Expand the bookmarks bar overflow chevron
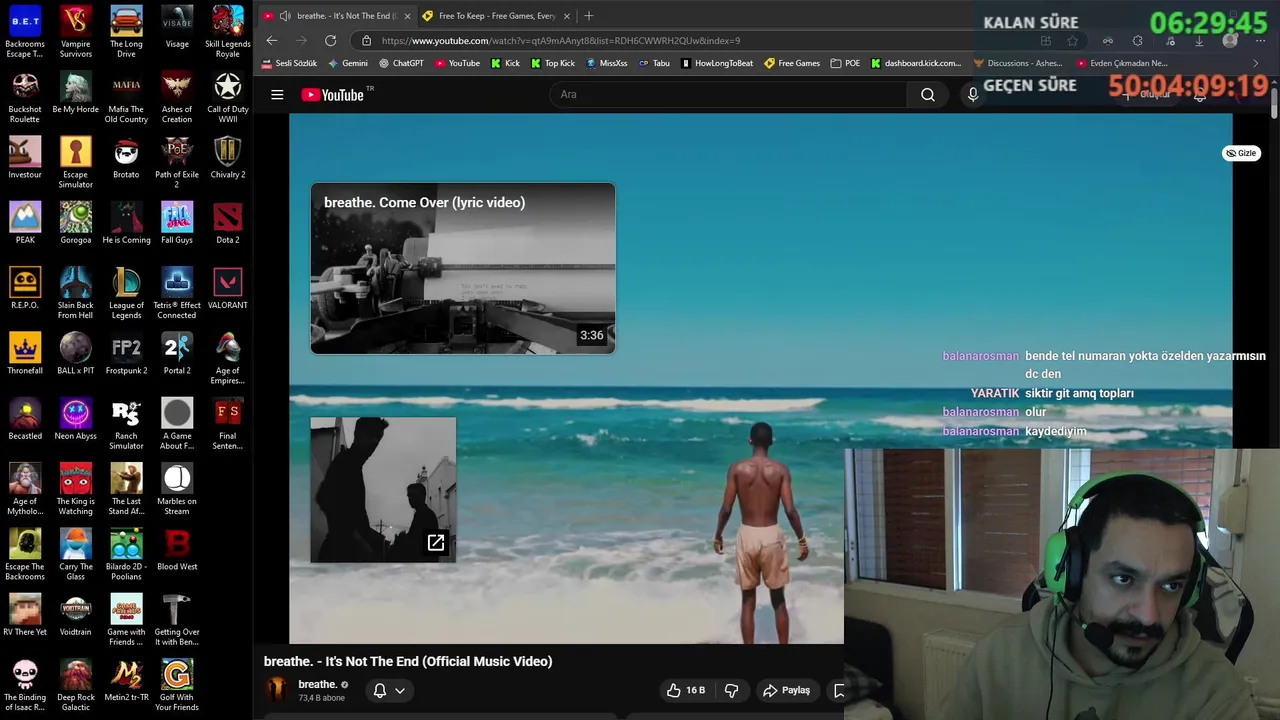 pos(1256,63)
